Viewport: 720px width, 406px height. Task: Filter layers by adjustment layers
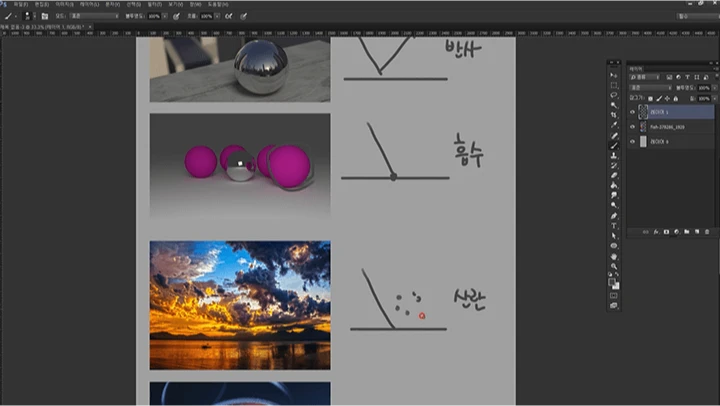[678, 77]
